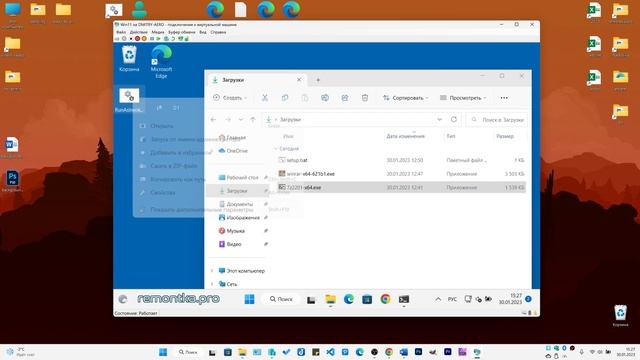Select the setup.bat file row
640x360 pixels.
tap(402, 160)
